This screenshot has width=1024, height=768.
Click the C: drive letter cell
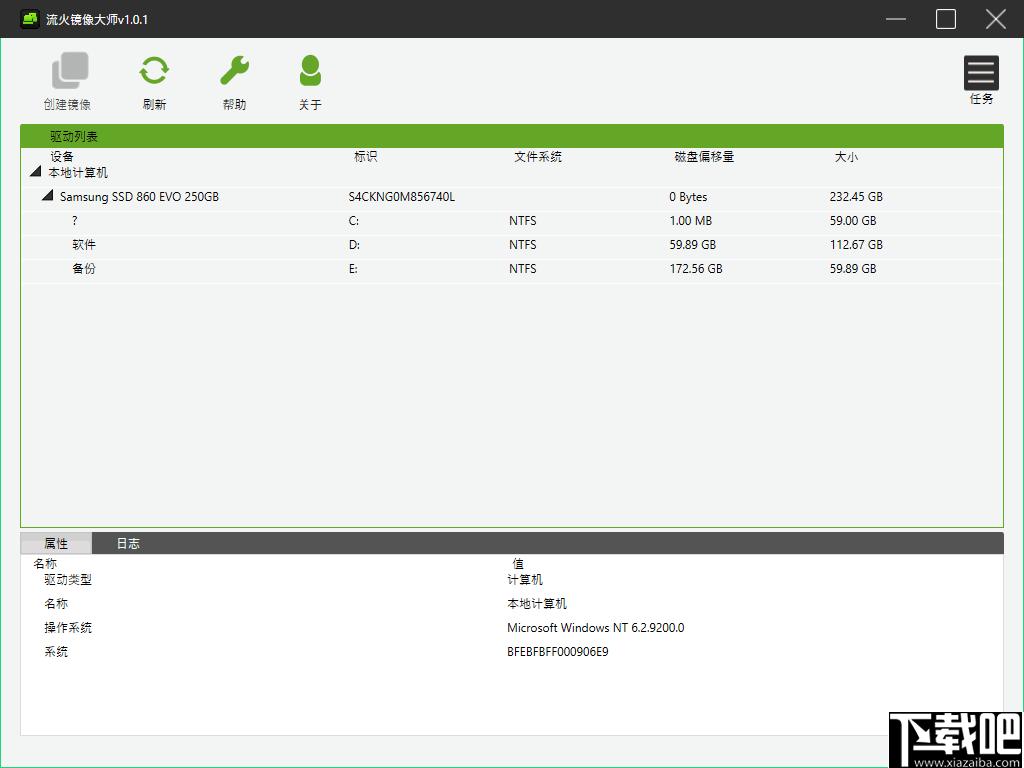(353, 221)
